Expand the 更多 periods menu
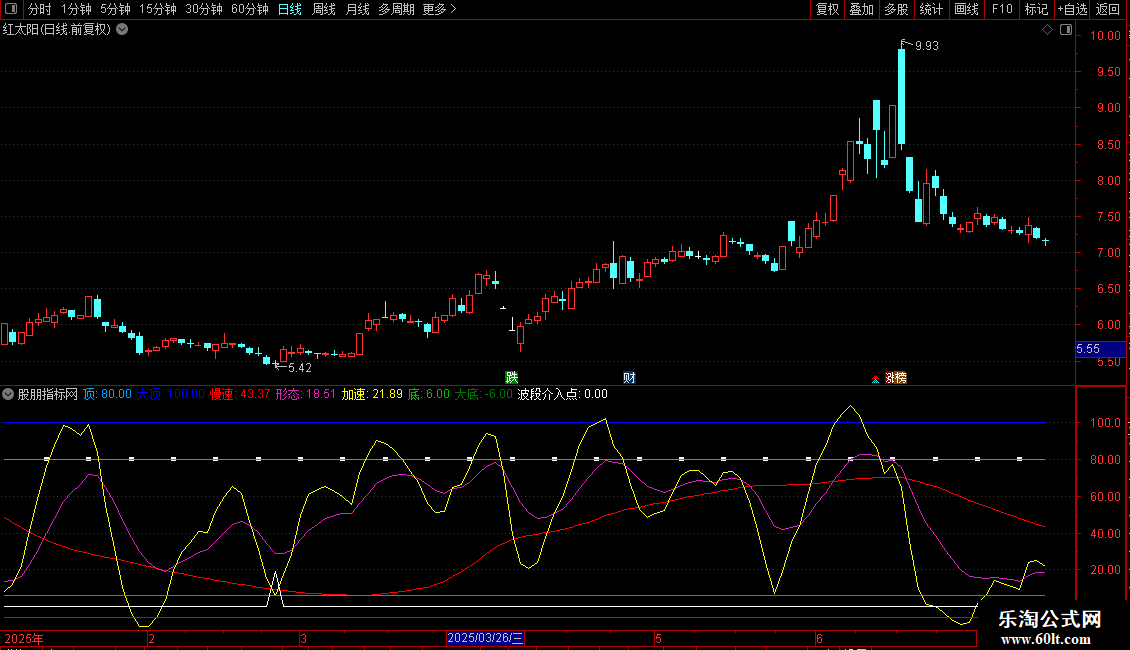This screenshot has width=1130, height=650. (439, 9)
